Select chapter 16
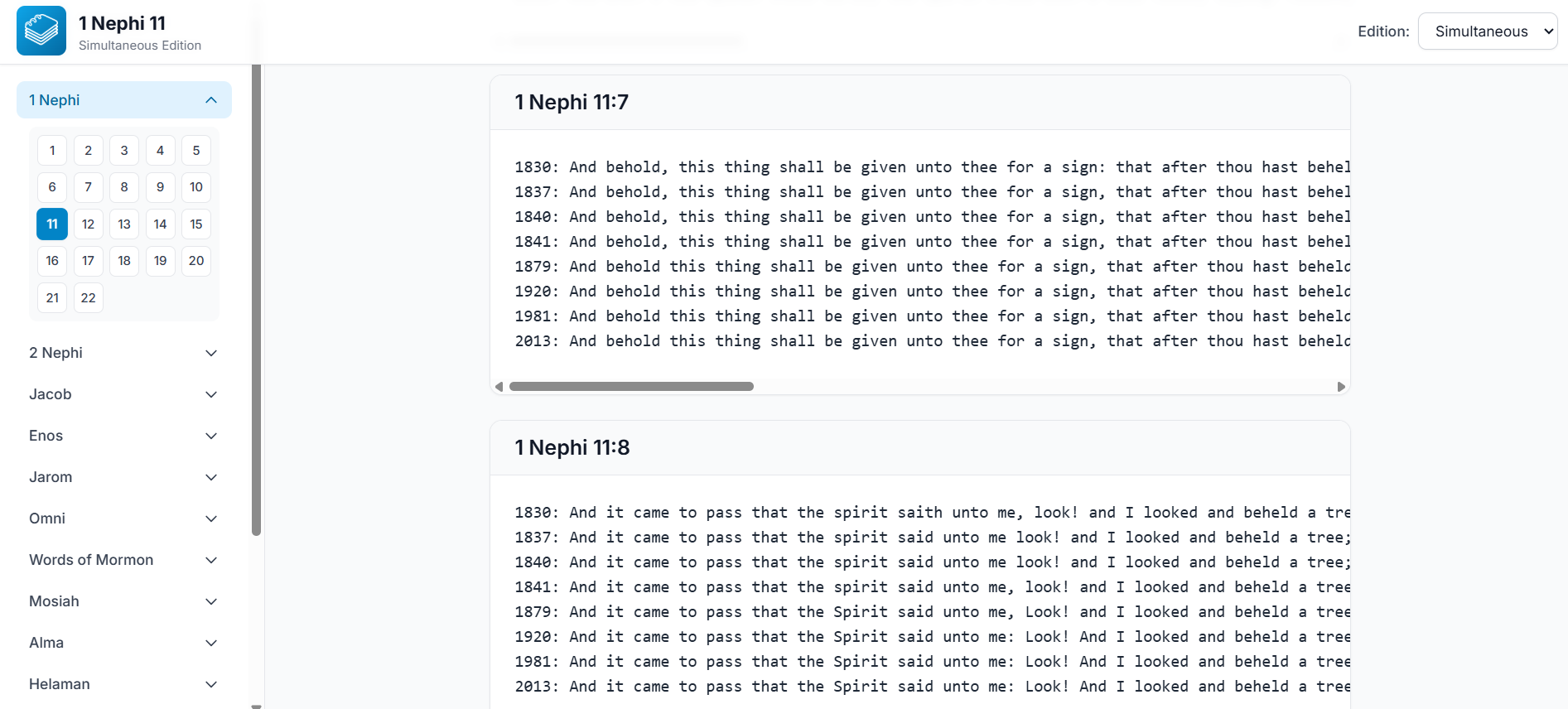1568x709 pixels. coord(51,260)
